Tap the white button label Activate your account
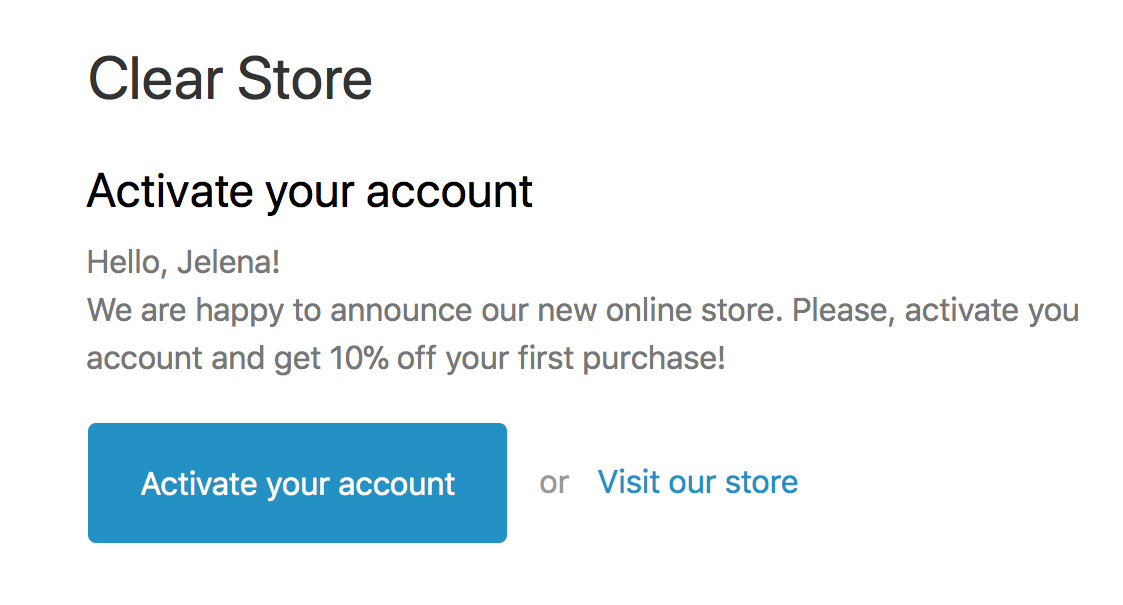 297,483
